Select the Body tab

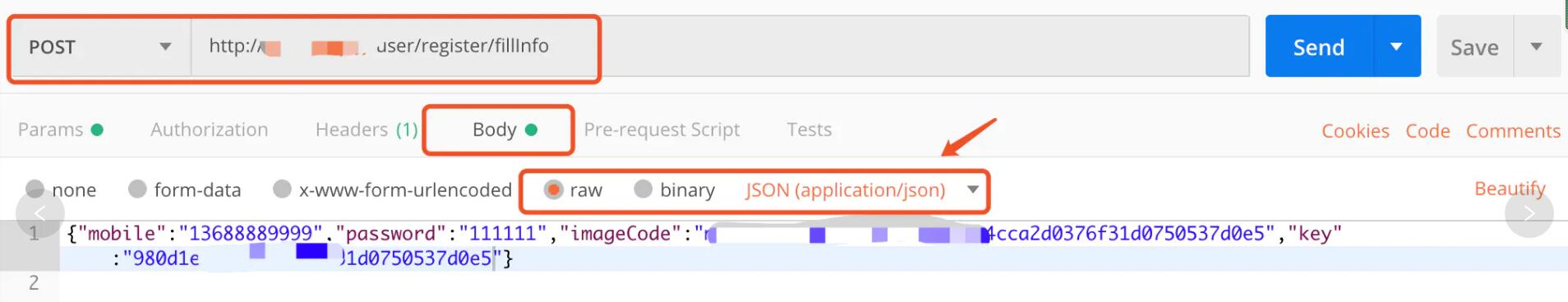[504, 130]
